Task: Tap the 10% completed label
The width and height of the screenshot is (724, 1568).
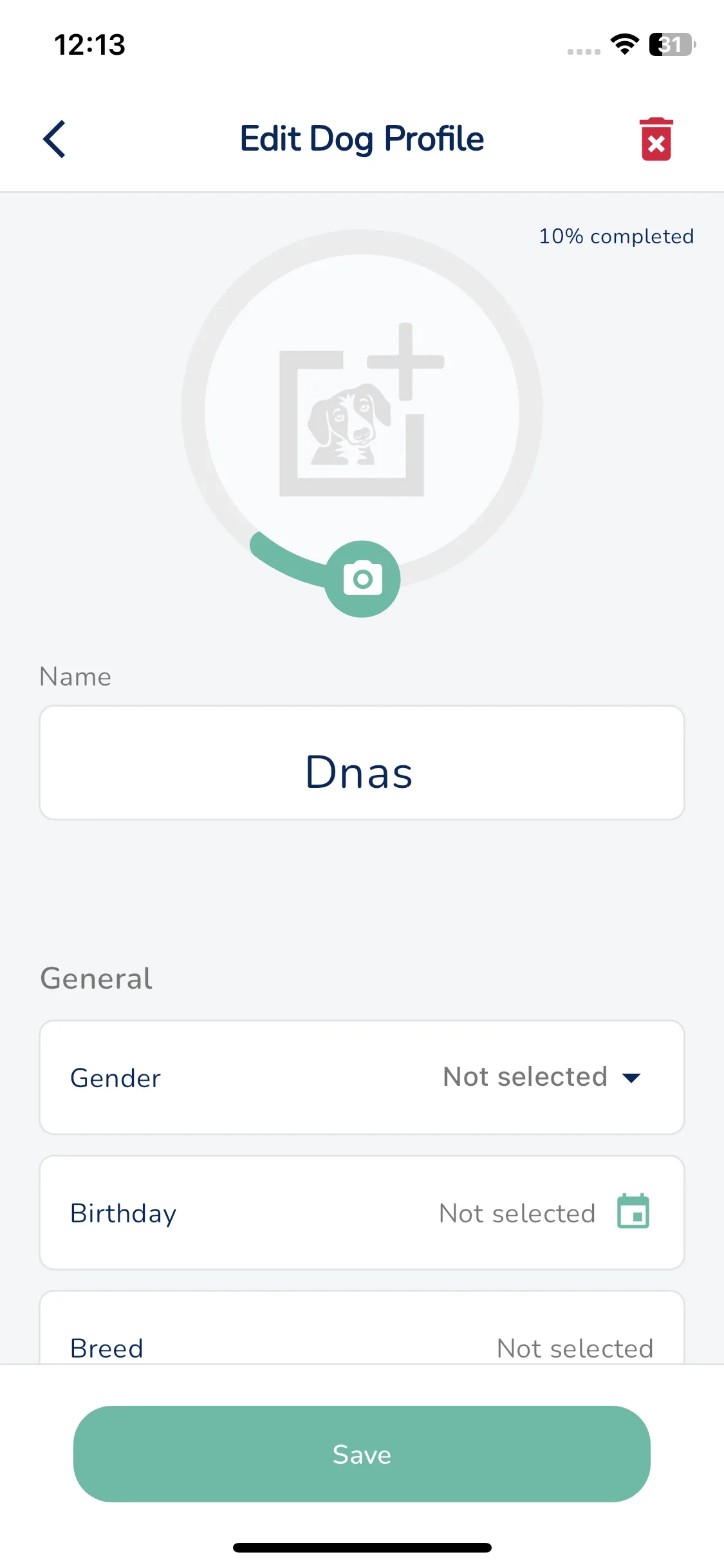Action: (616, 237)
